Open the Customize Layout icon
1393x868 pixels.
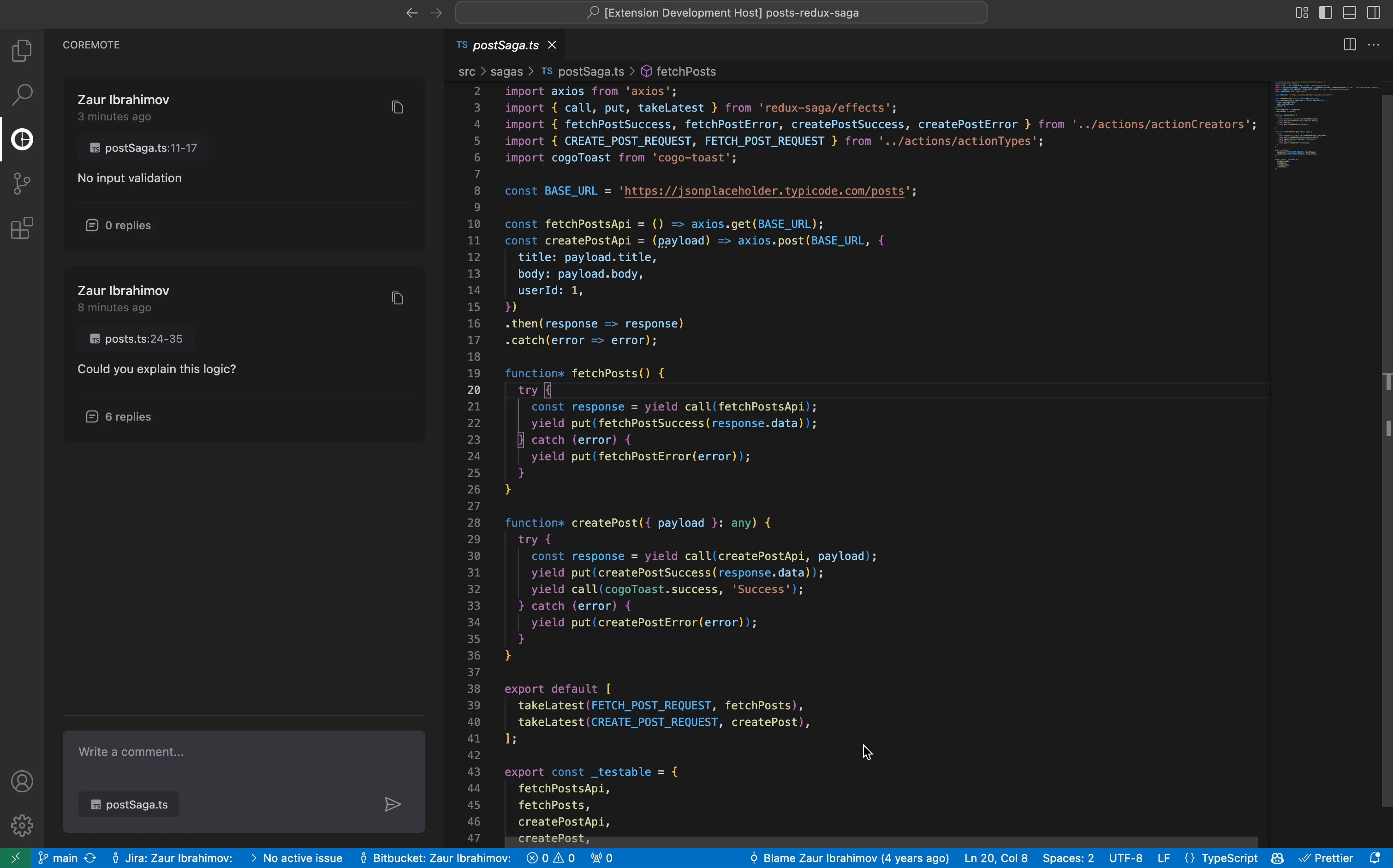1302,12
